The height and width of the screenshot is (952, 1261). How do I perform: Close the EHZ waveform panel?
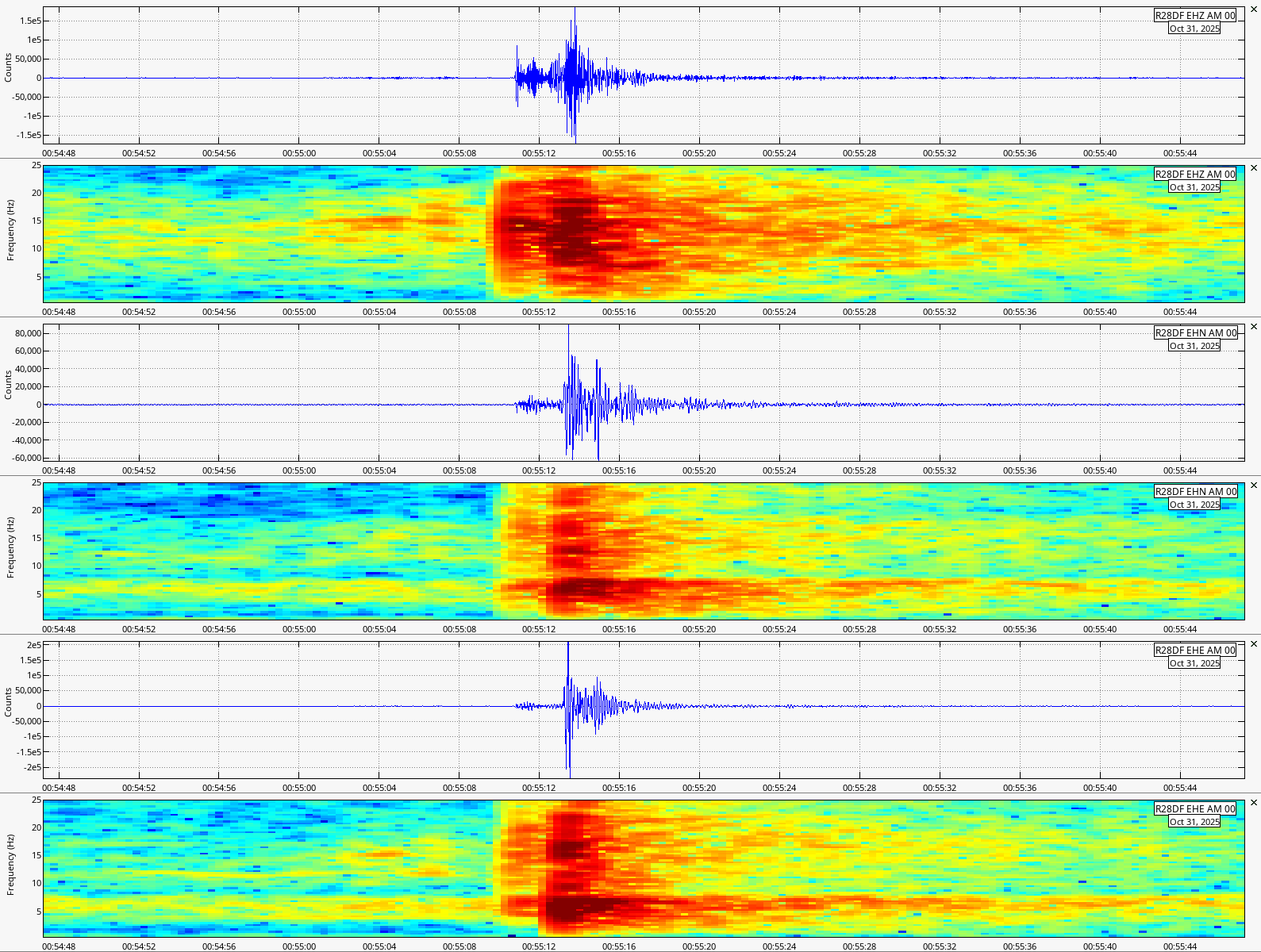1254,10
